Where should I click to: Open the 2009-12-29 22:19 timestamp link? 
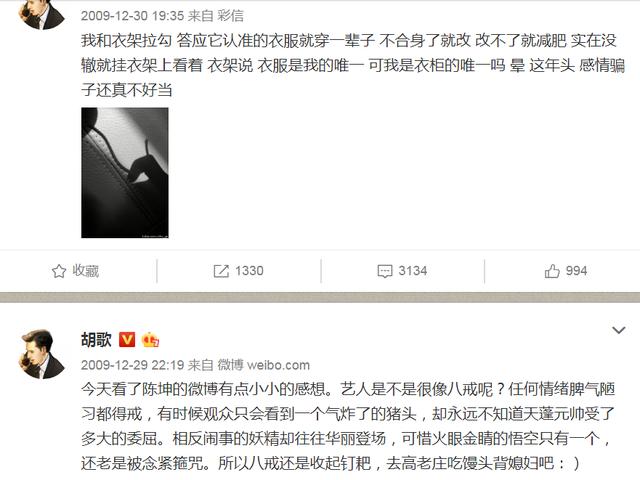(x=133, y=364)
